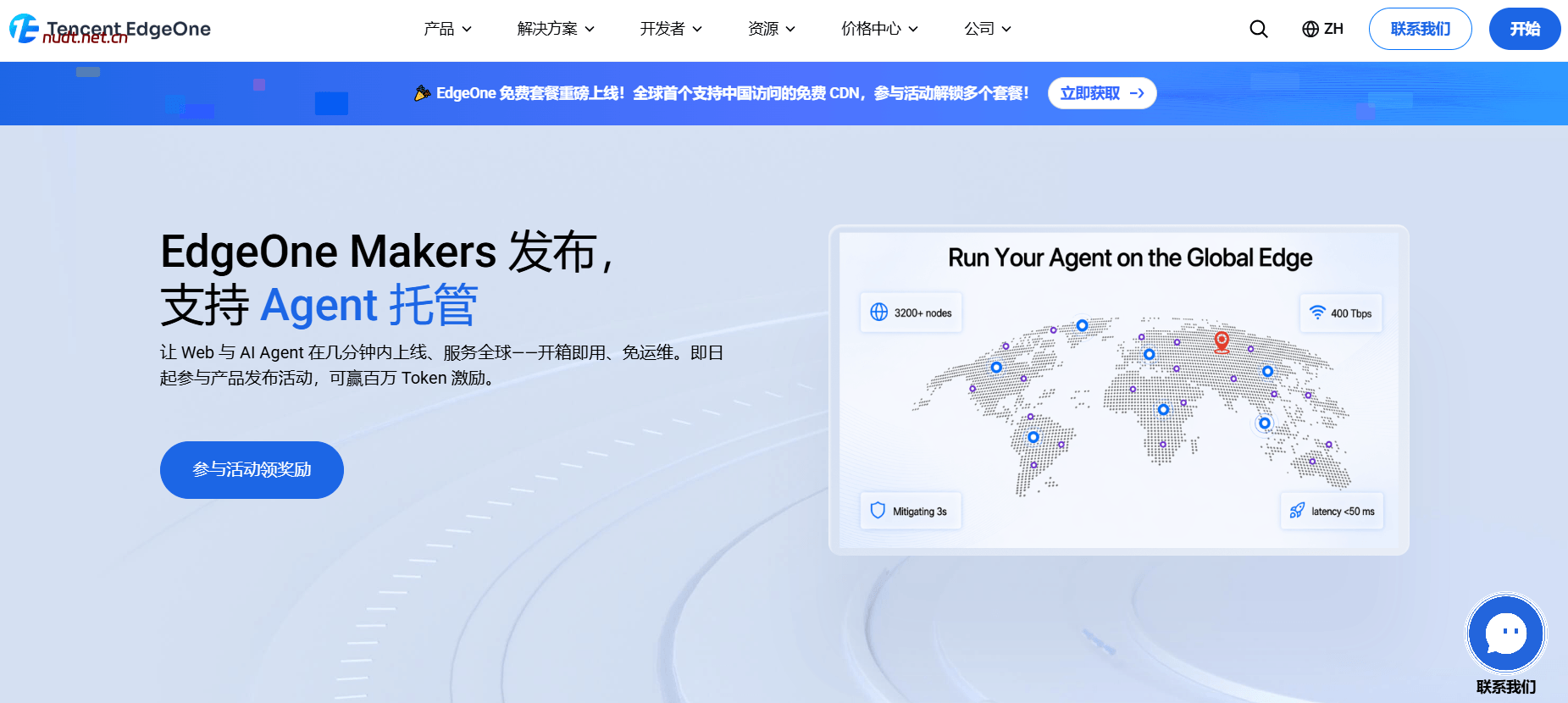Click the 参与活动领奖励 button

[252, 470]
